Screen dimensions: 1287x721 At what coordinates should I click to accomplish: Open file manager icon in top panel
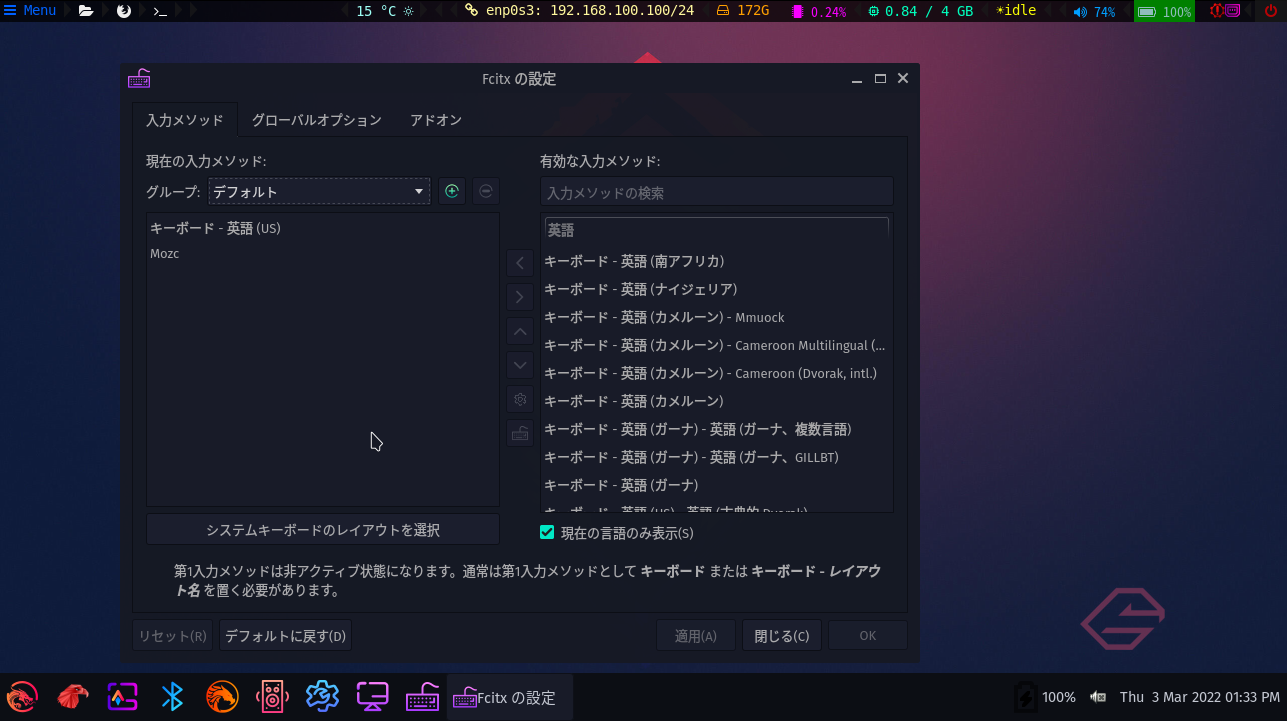click(x=86, y=11)
